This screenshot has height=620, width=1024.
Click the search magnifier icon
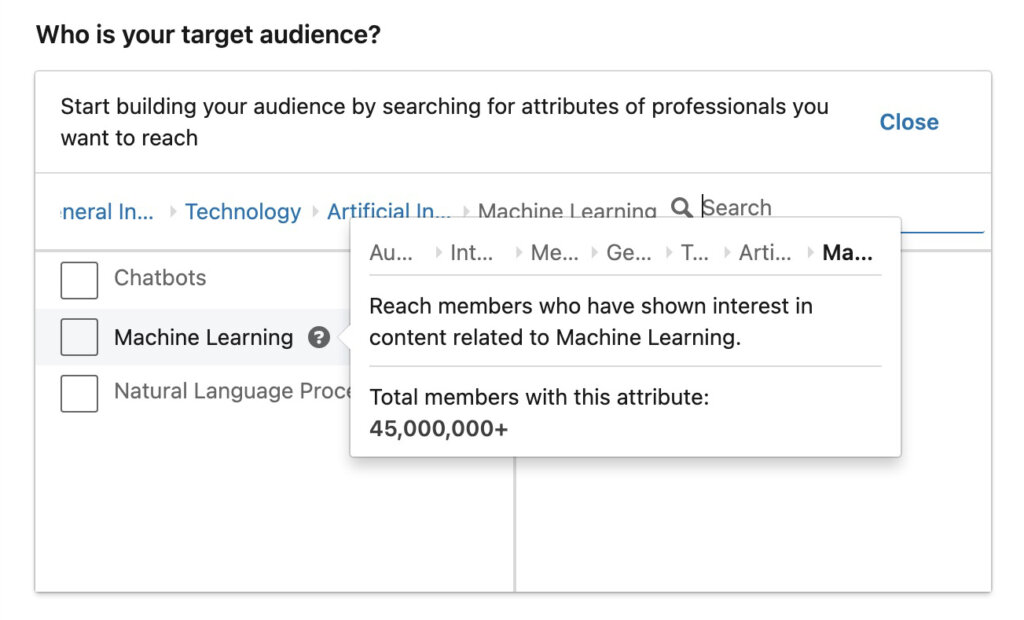(682, 207)
